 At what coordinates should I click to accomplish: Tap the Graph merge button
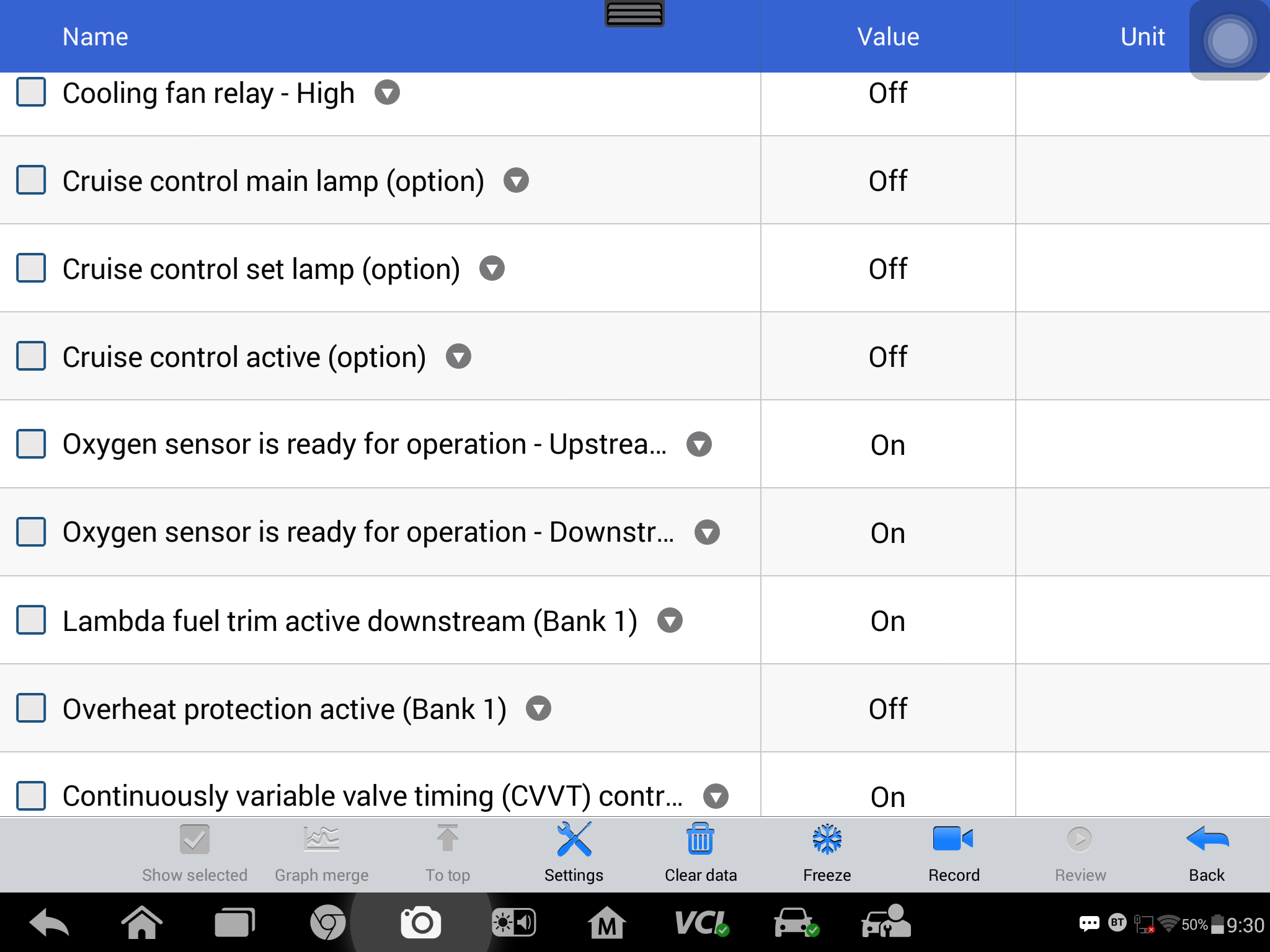click(x=321, y=853)
